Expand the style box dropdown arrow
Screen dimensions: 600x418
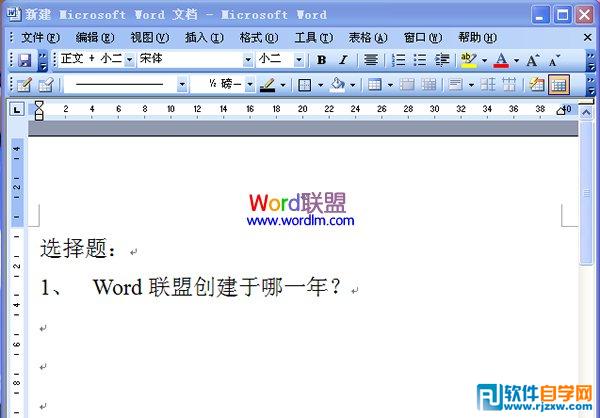click(x=129, y=60)
